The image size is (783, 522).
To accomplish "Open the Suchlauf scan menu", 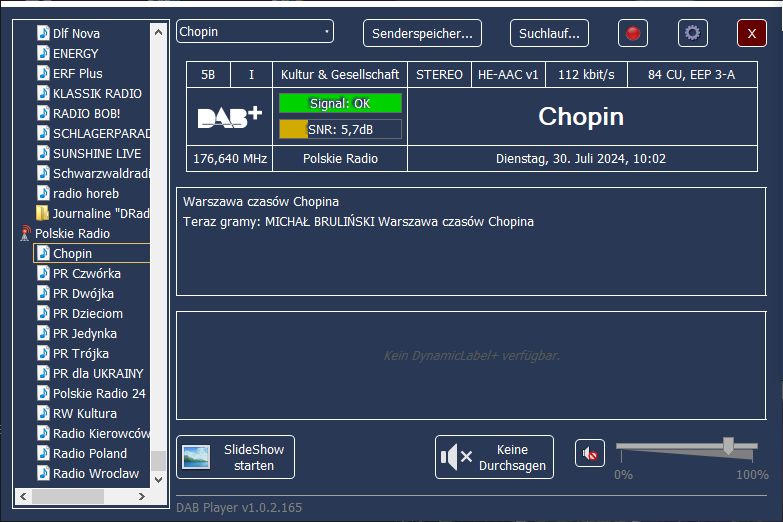I will pyautogui.click(x=549, y=33).
